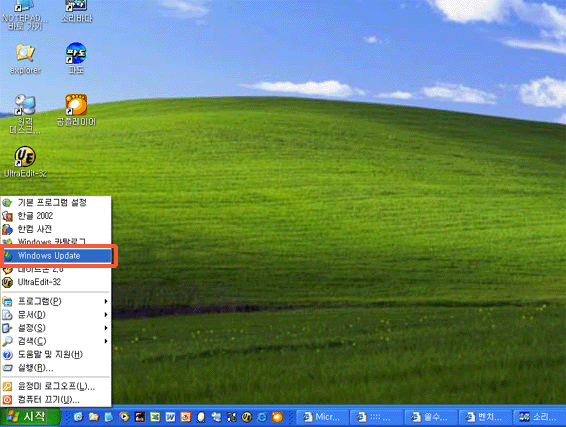The width and height of the screenshot is (566, 427).
Task: Click the orange GOM Player quick launch icon
Action: pyautogui.click(x=277, y=417)
